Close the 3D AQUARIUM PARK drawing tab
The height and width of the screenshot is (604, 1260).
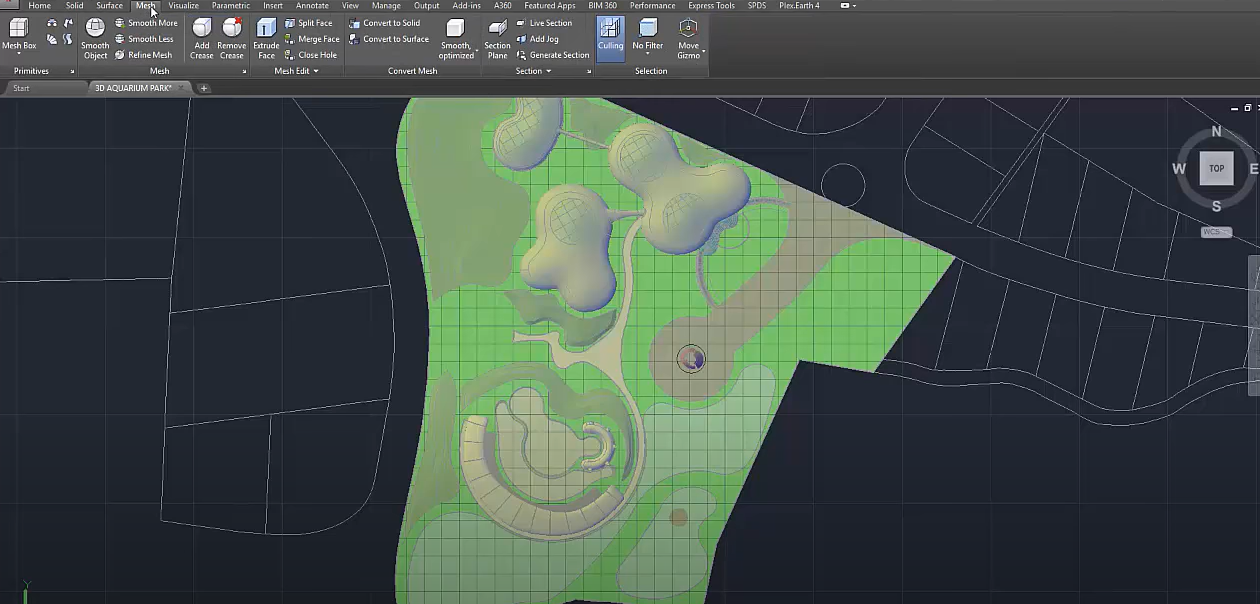[182, 88]
